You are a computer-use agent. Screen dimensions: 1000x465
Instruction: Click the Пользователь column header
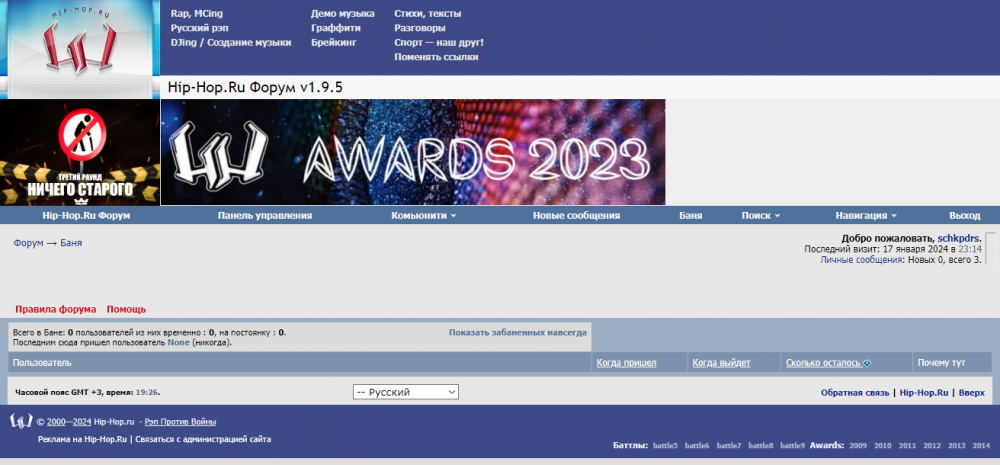click(x=42, y=363)
